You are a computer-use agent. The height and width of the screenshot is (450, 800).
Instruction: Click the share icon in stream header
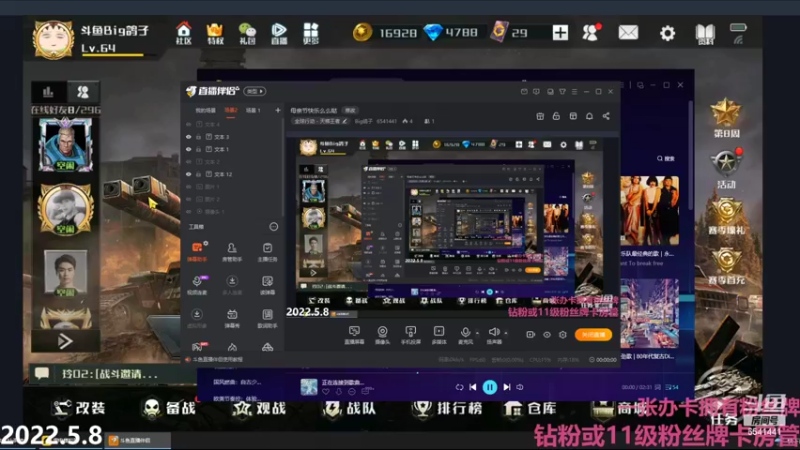click(606, 116)
